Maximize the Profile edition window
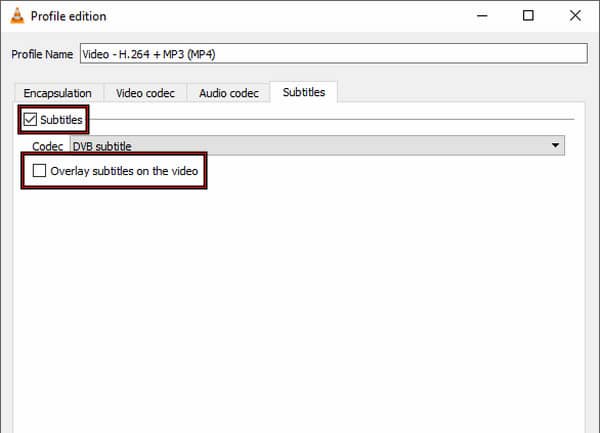 528,16
